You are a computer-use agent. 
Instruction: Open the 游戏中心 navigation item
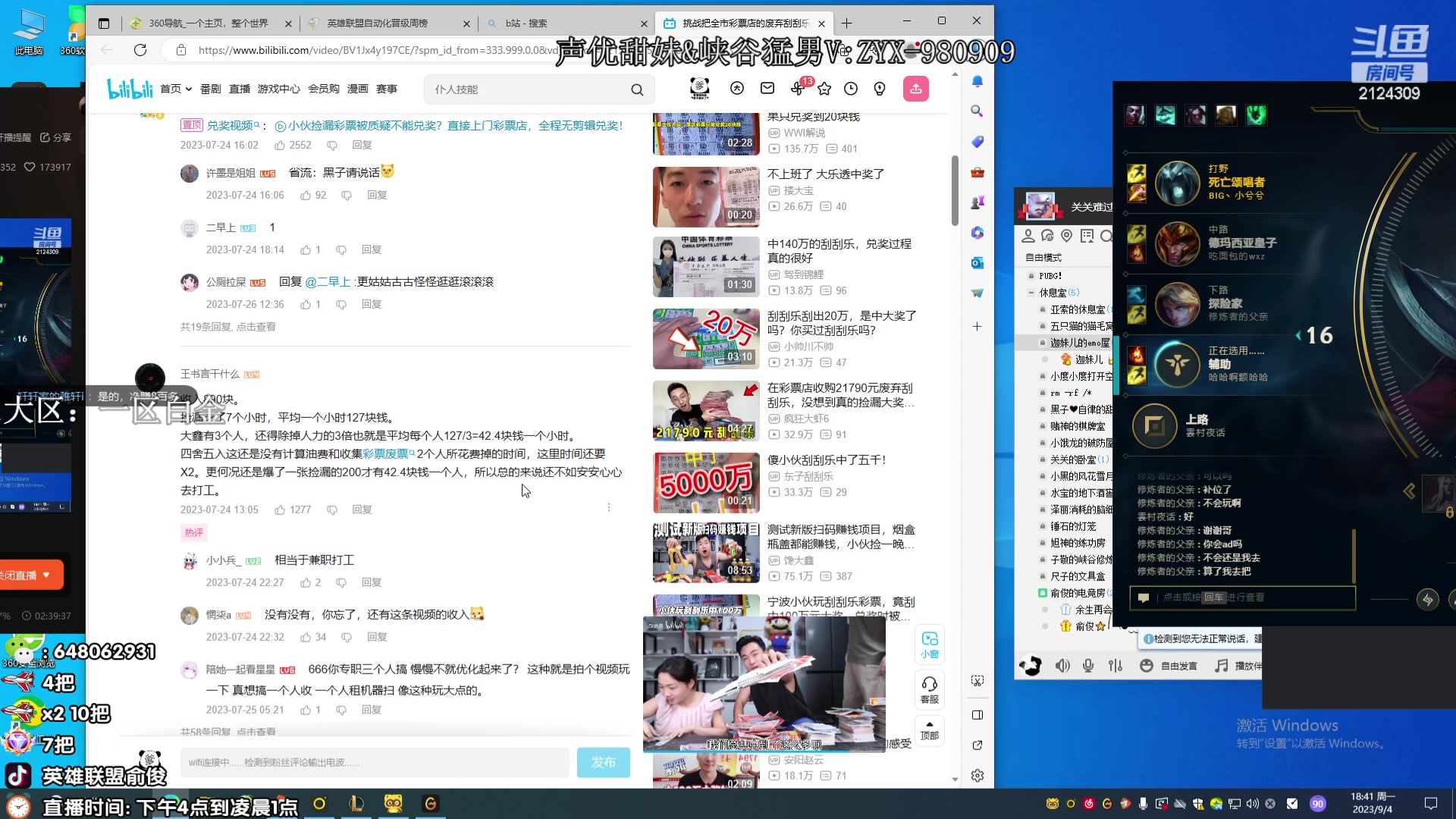pyautogui.click(x=278, y=89)
